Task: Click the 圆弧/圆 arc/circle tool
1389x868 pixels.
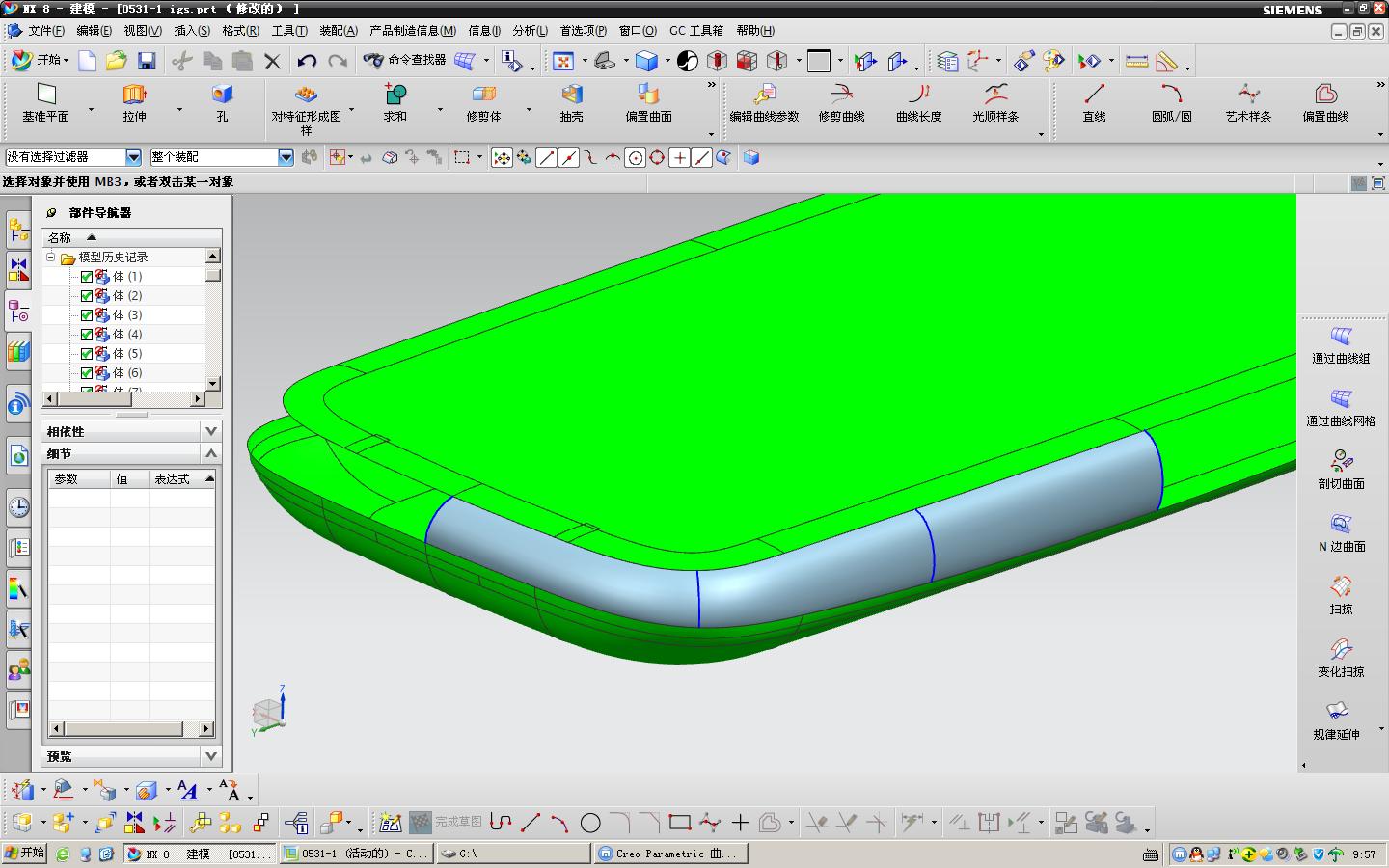Action: [1171, 102]
